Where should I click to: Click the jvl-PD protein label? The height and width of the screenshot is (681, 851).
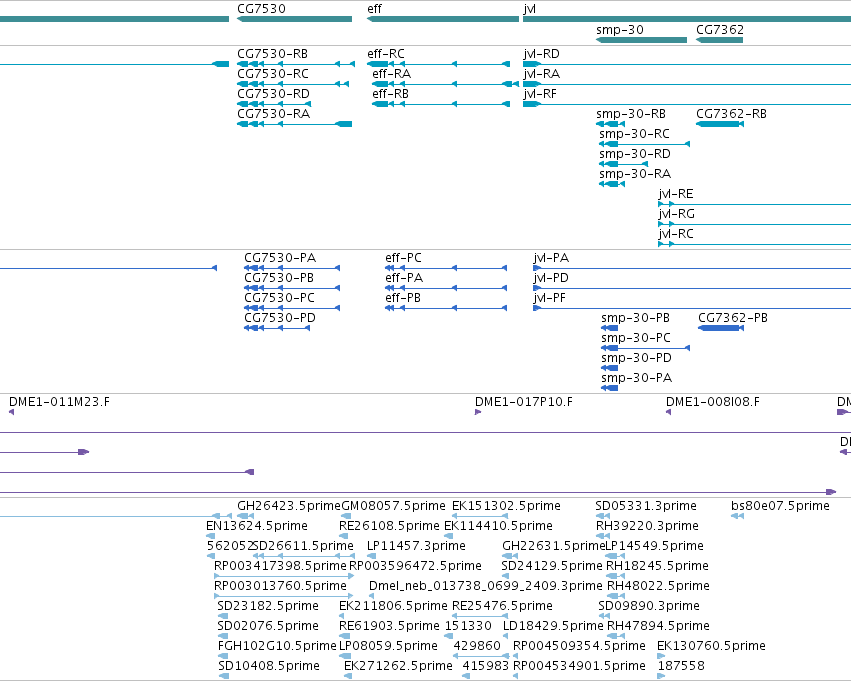coord(551,278)
